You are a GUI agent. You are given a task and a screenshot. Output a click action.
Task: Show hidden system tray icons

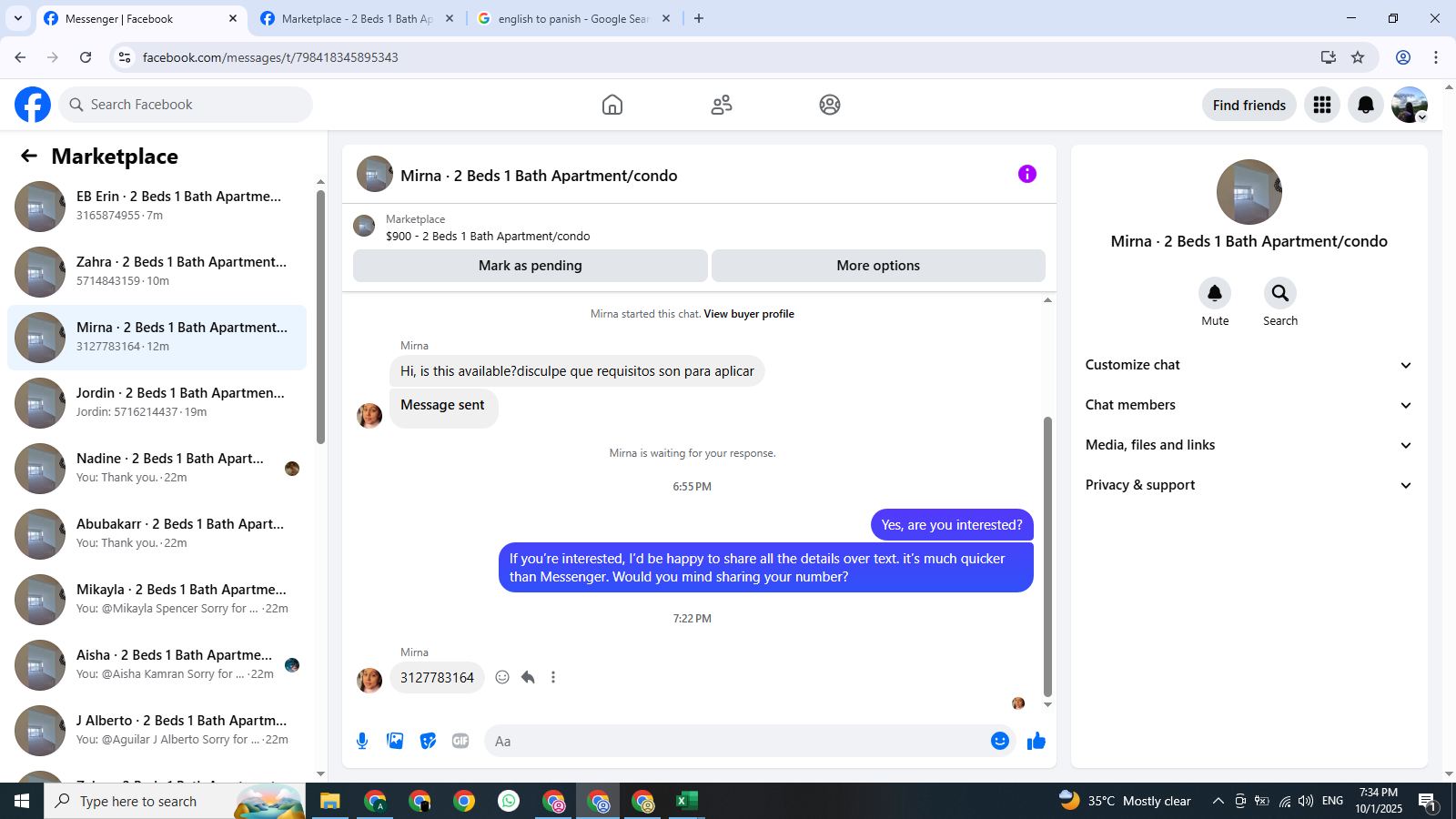(1218, 801)
